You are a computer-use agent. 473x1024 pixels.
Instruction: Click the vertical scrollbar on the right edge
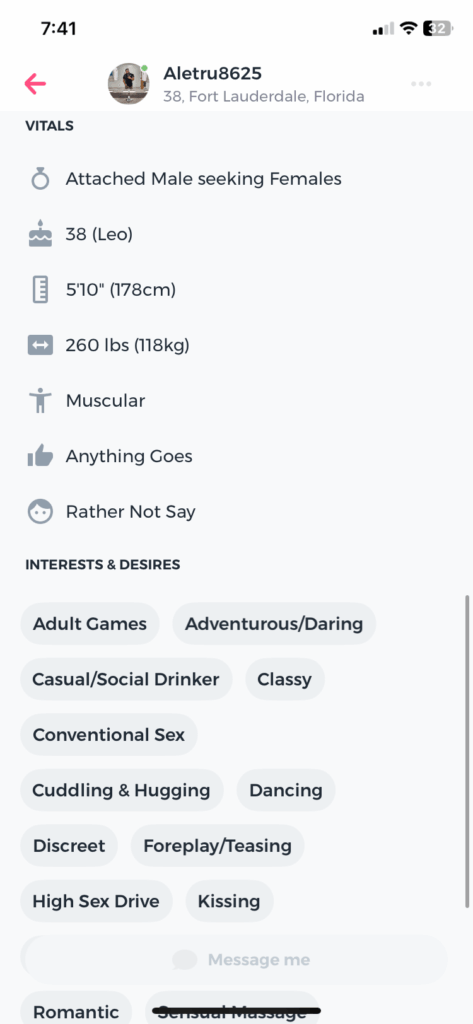467,751
